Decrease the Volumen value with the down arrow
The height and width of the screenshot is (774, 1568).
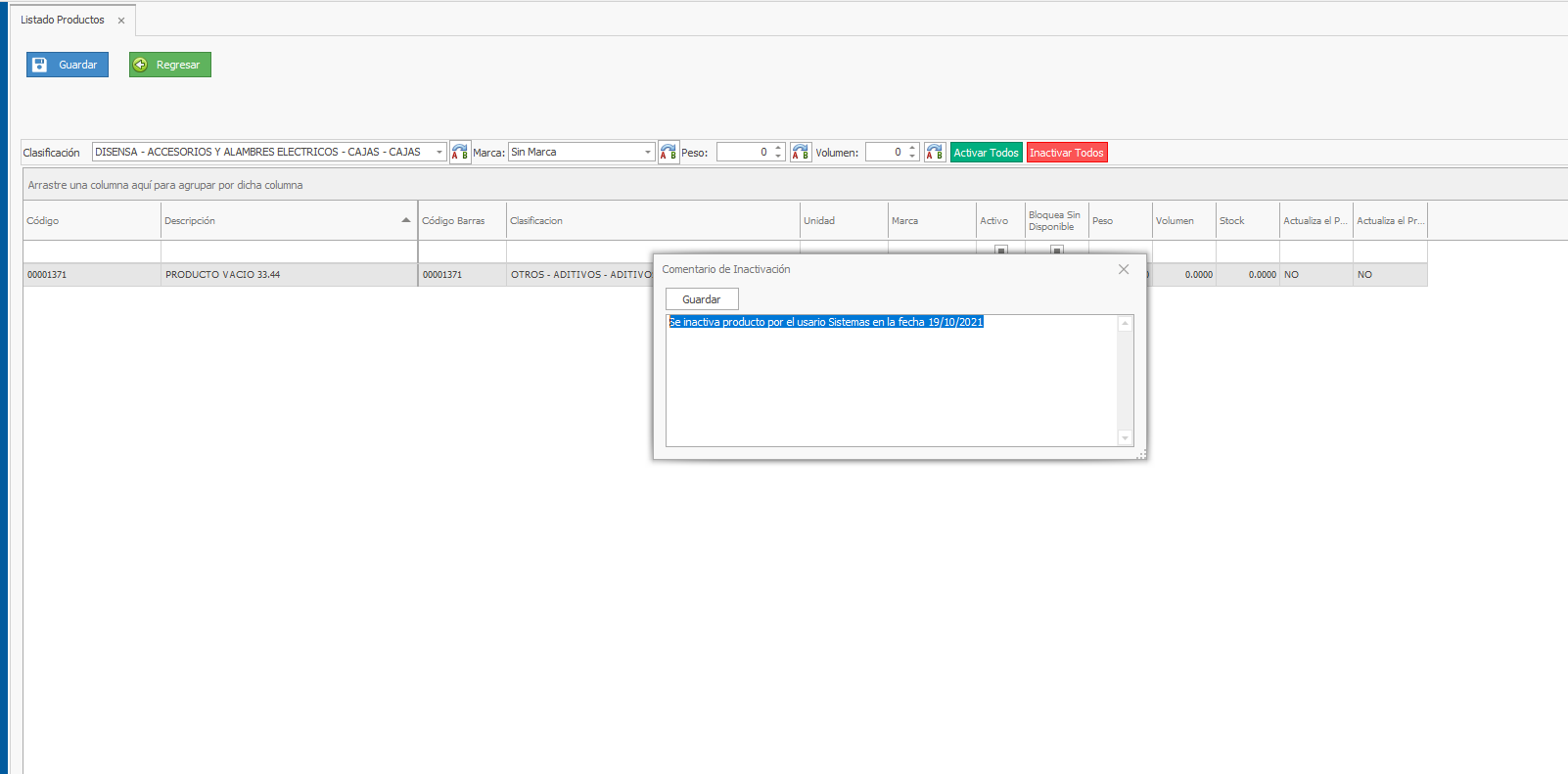(912, 157)
